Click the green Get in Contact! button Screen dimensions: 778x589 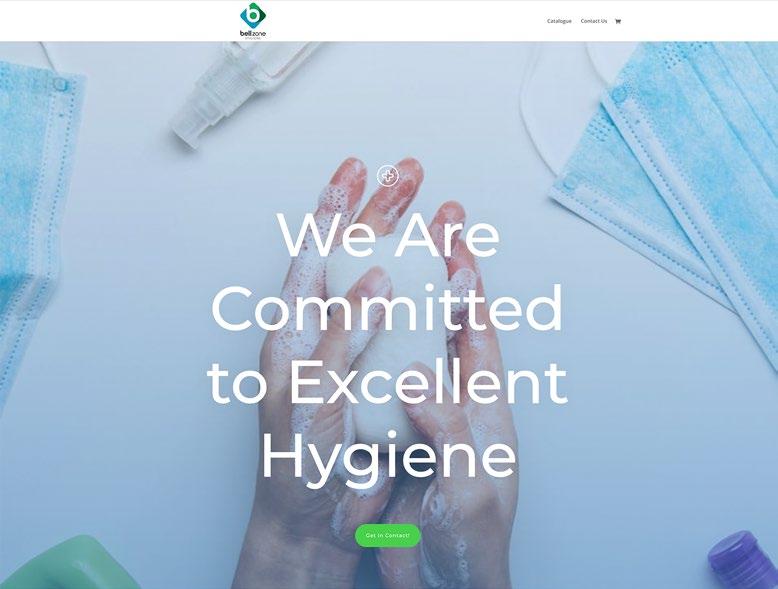[388, 535]
